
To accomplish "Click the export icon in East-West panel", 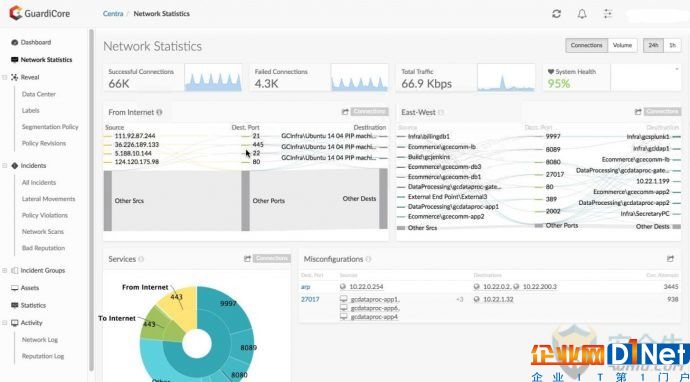I will tap(638, 112).
